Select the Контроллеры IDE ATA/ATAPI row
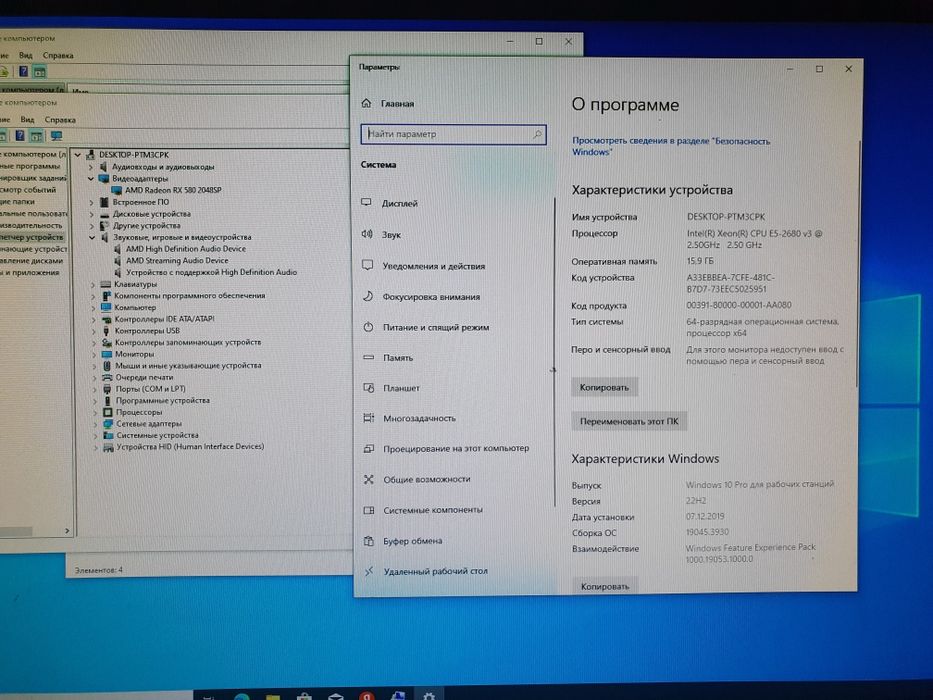 click(x=164, y=319)
